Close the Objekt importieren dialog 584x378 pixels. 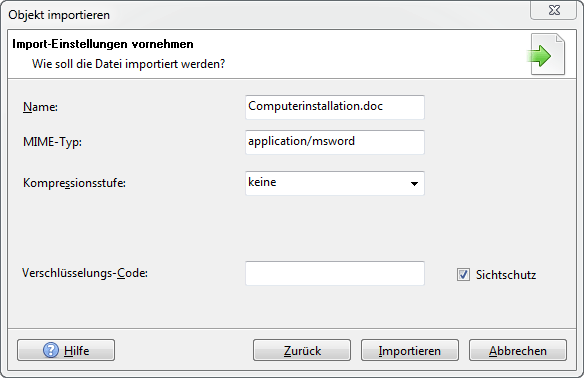click(x=554, y=10)
